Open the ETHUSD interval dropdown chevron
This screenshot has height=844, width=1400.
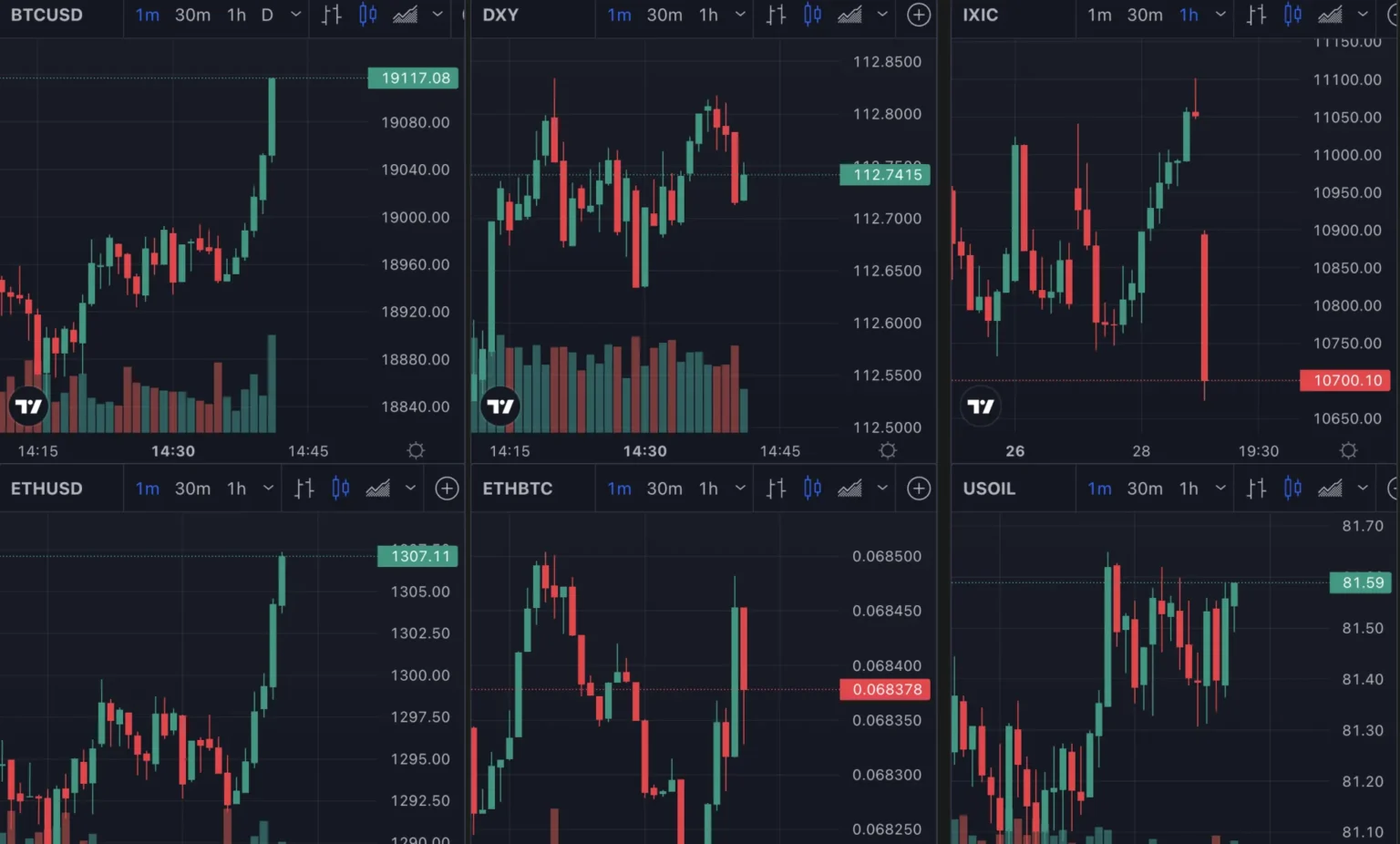point(268,489)
